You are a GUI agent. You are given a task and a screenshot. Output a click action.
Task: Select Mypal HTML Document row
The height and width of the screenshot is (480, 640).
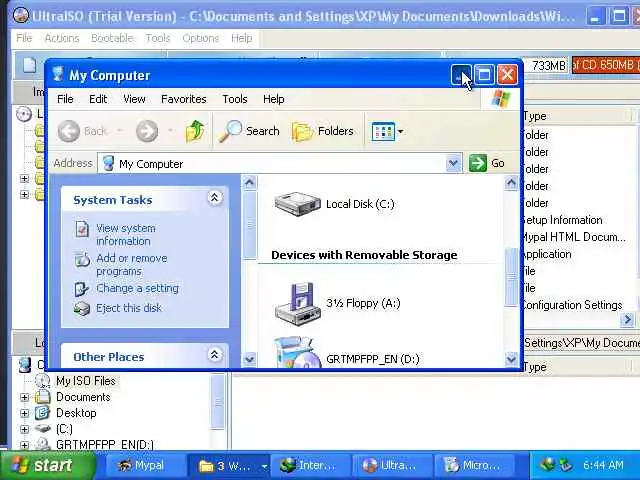coord(574,237)
